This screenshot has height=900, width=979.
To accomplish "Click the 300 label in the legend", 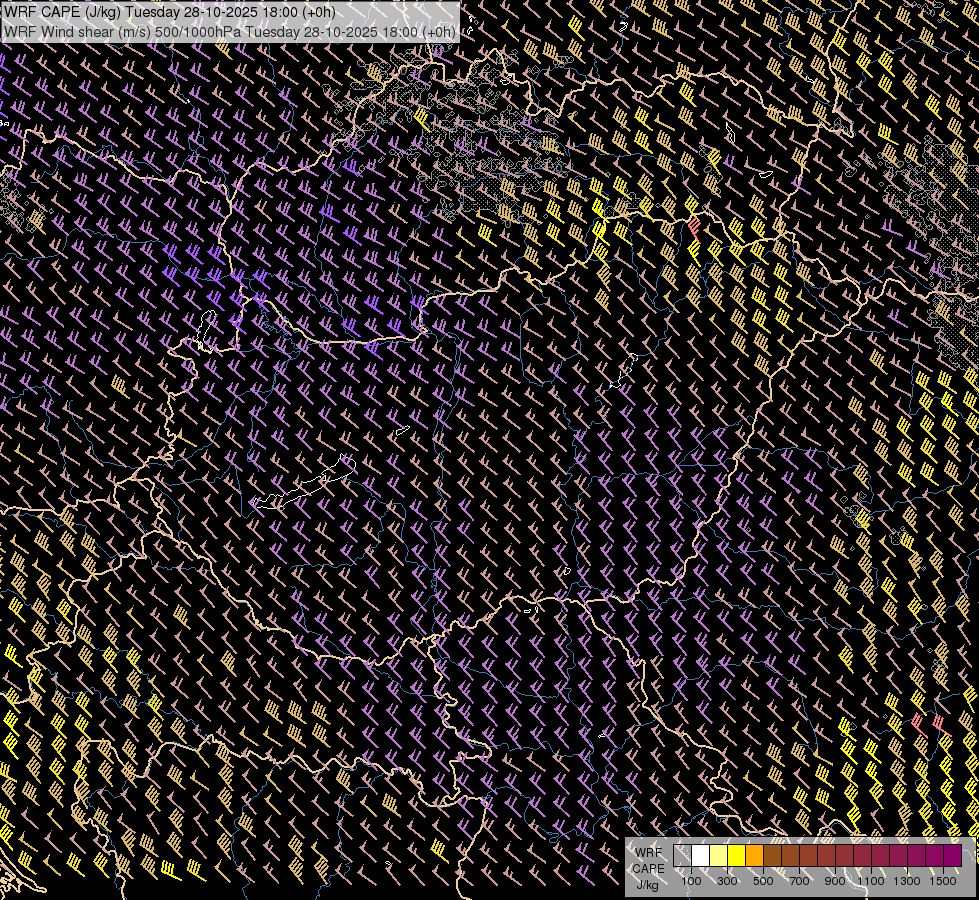I will (727, 881).
